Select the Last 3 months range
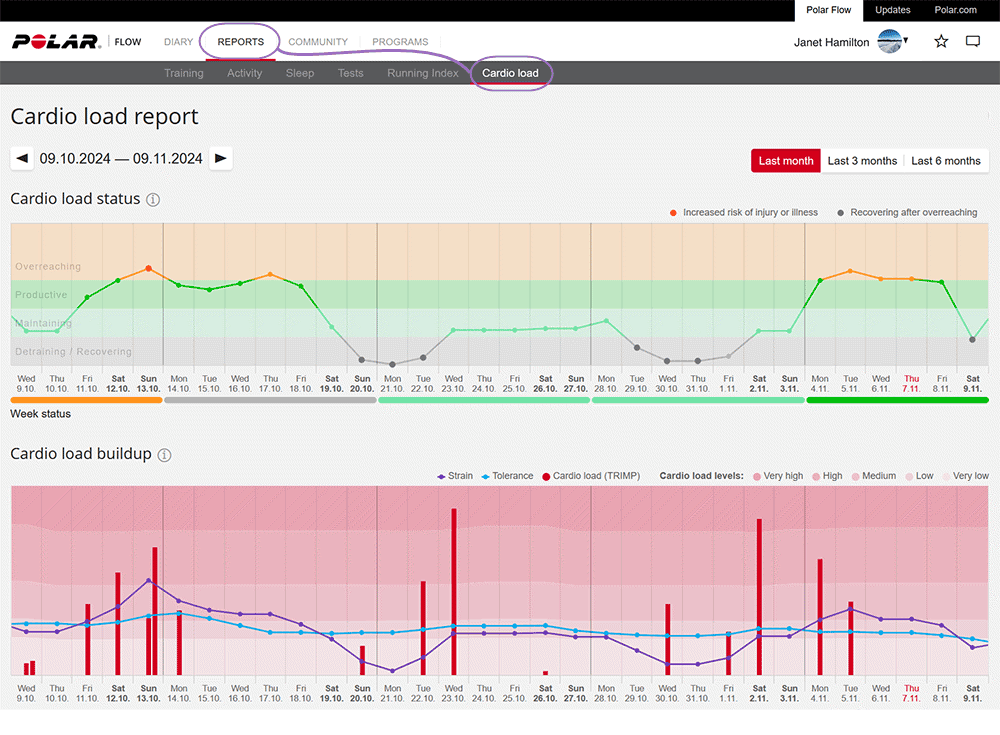 click(x=862, y=161)
